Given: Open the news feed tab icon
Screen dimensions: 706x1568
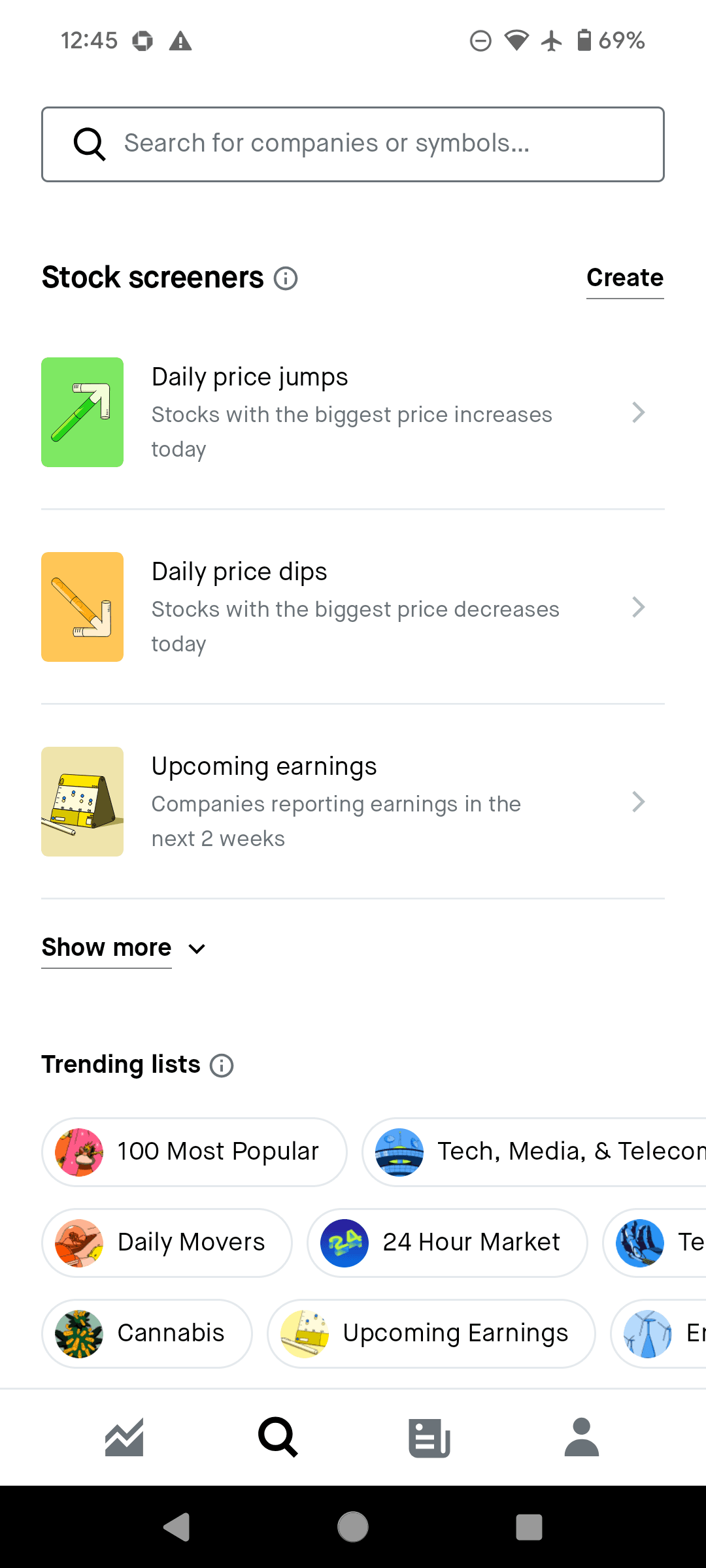Looking at the screenshot, I should point(429,1437).
